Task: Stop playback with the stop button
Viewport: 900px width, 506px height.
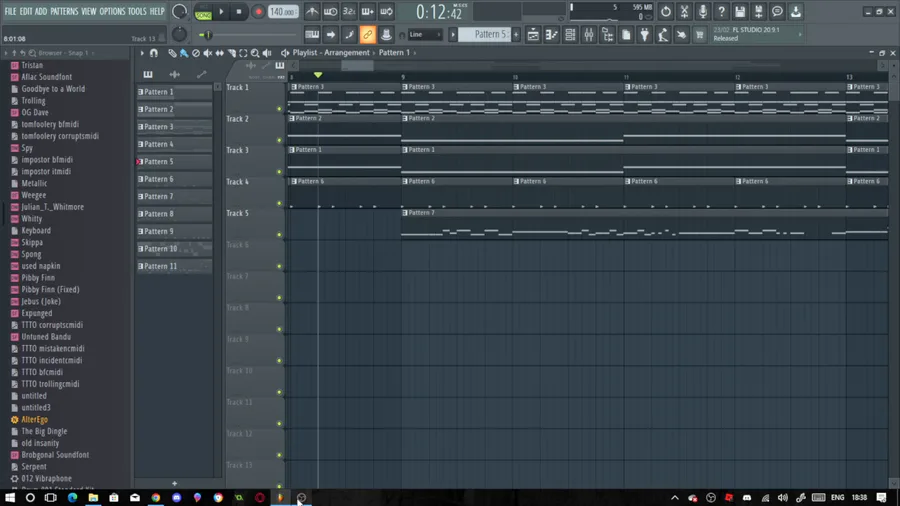Action: (x=239, y=11)
